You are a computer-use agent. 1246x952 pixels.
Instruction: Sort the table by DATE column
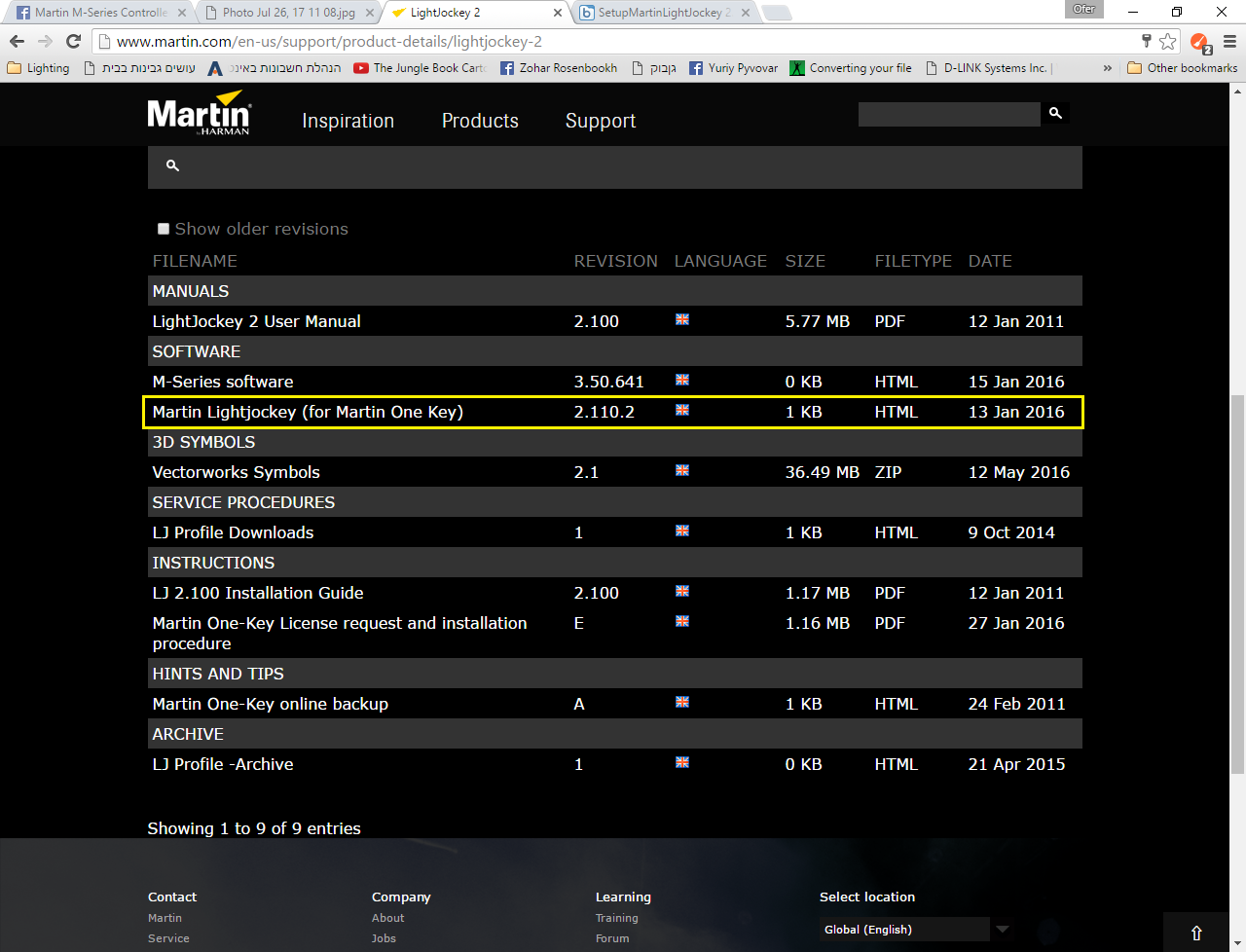click(x=990, y=261)
